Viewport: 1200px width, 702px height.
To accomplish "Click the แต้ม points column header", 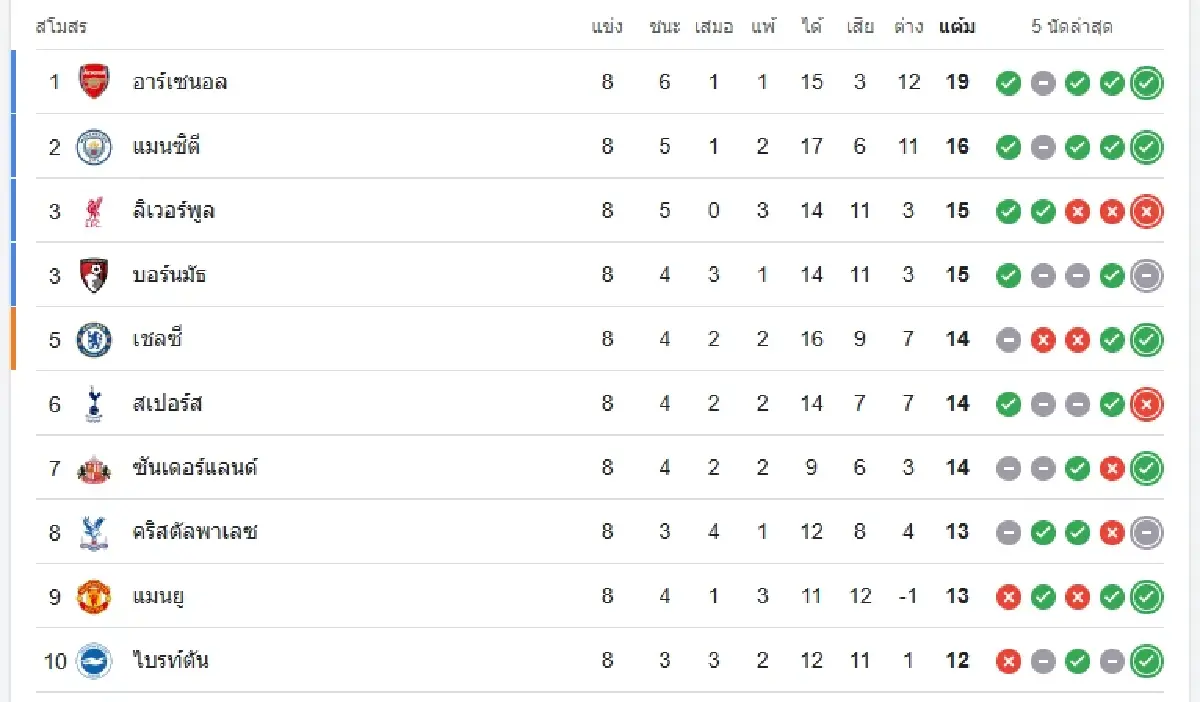I will point(957,27).
